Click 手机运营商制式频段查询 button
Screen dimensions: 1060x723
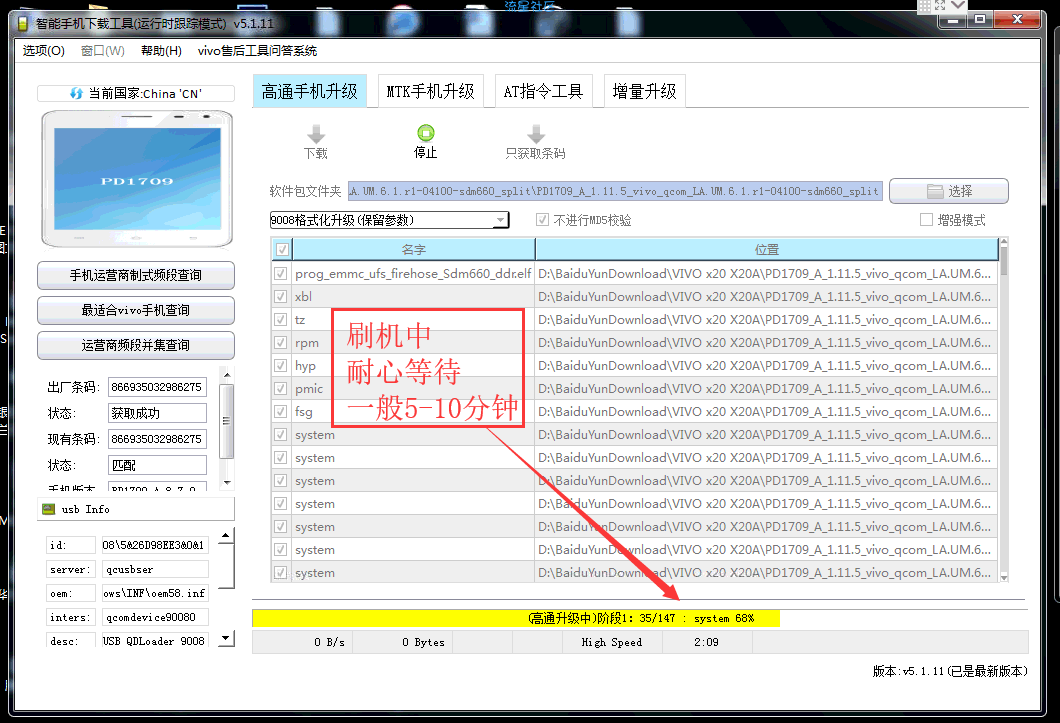pyautogui.click(x=136, y=275)
